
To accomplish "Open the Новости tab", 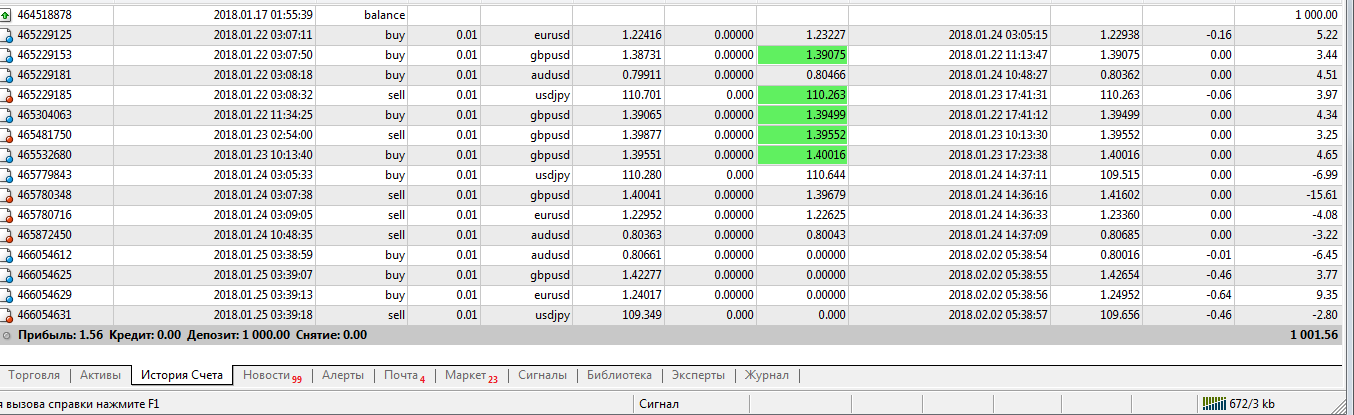I will pos(271,375).
